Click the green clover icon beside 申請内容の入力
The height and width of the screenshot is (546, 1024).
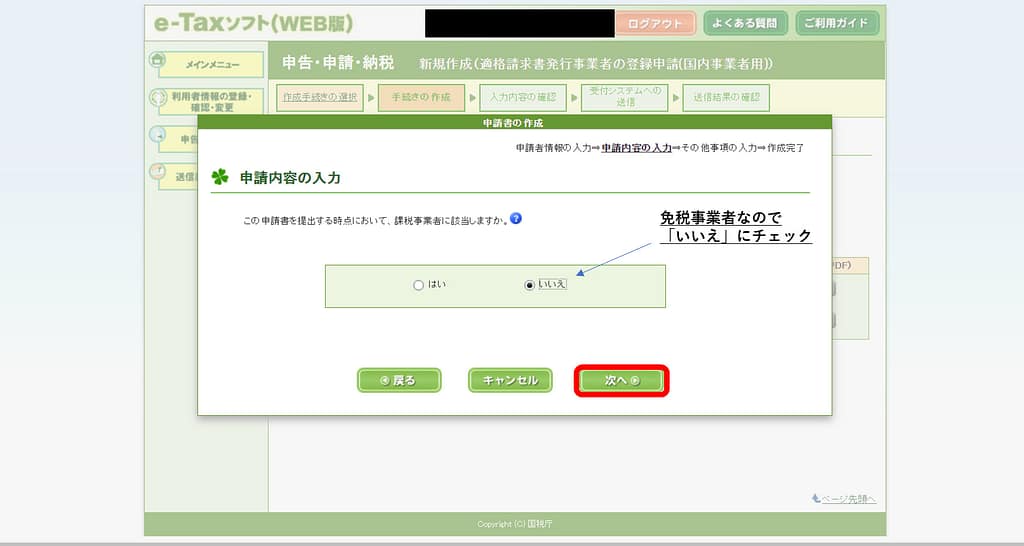point(220,177)
